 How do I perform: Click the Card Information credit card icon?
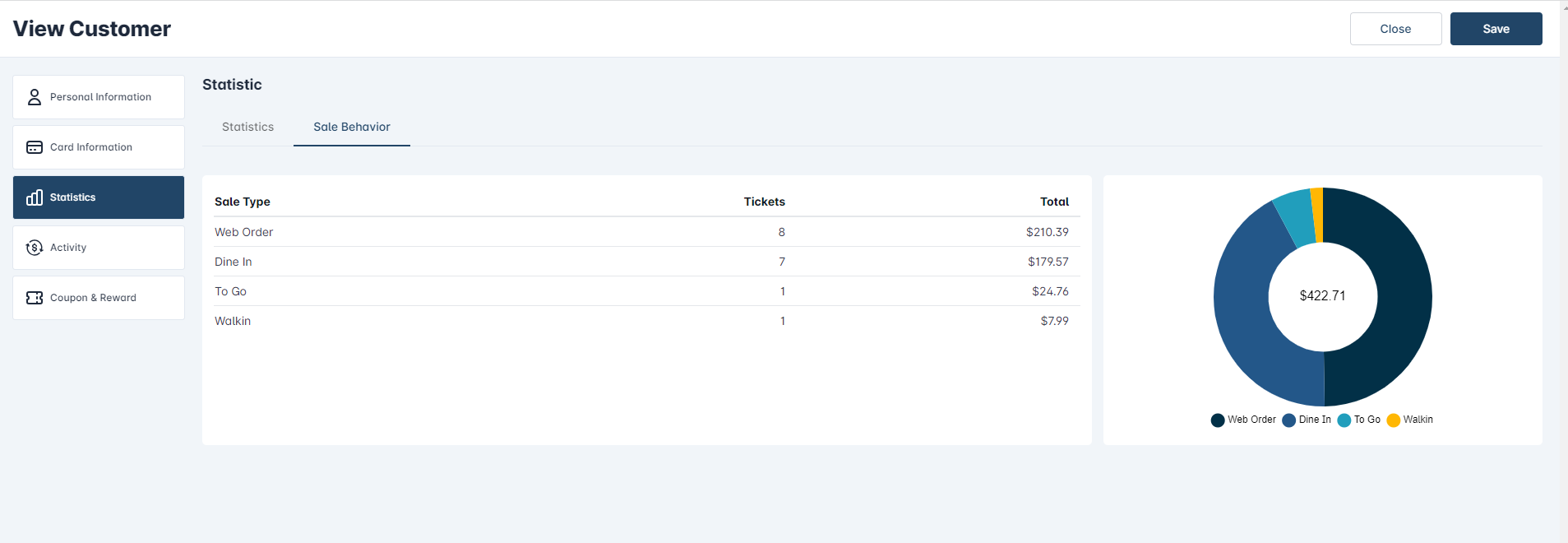tap(35, 147)
